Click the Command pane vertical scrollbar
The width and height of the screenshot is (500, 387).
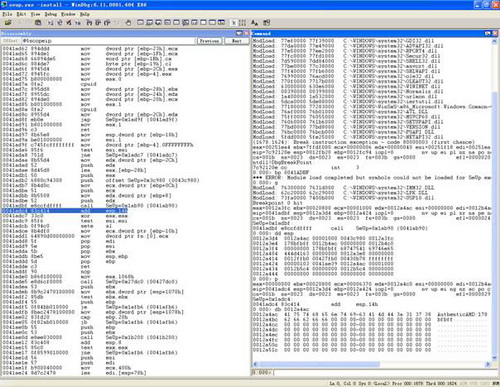[495, 198]
